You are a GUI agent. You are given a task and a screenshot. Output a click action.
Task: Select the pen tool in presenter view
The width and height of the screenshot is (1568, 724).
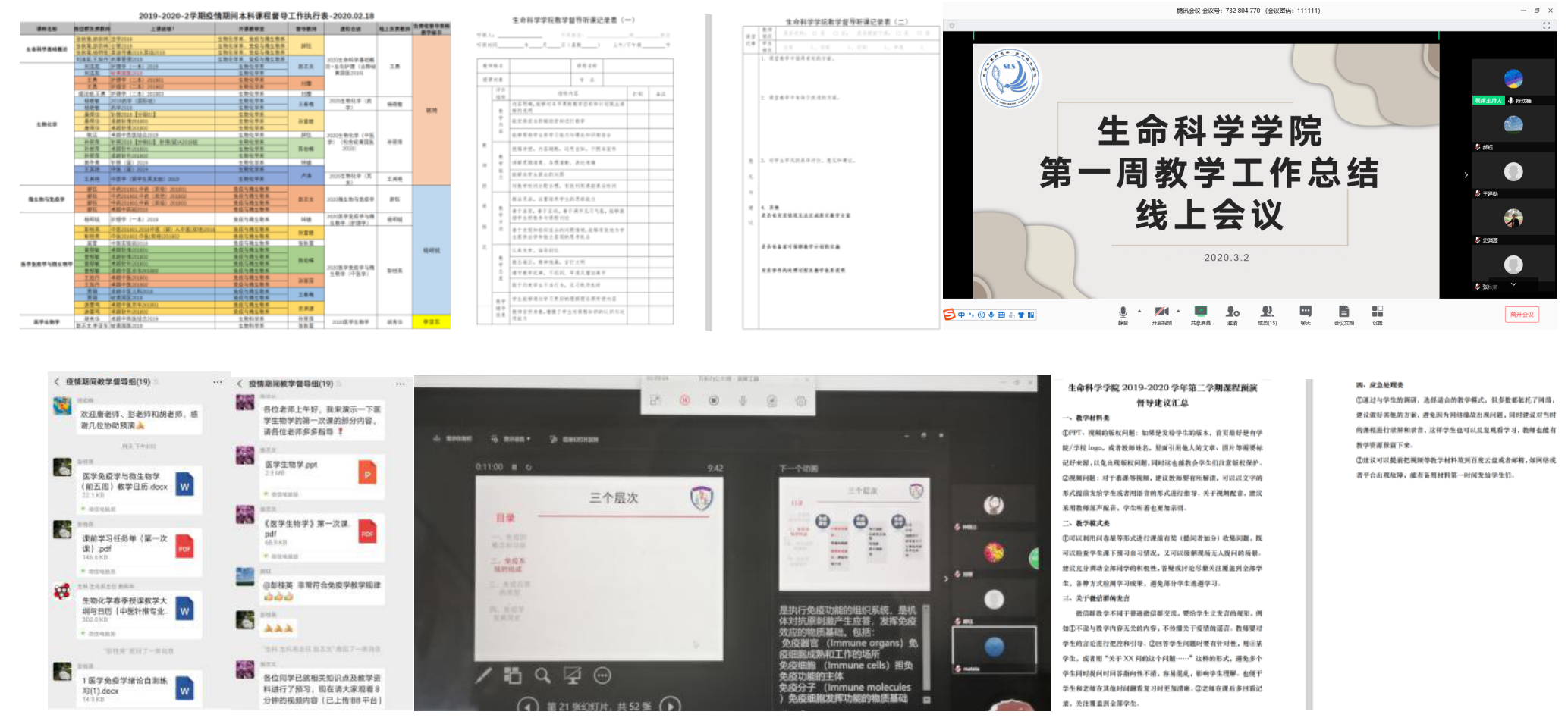pyautogui.click(x=483, y=675)
